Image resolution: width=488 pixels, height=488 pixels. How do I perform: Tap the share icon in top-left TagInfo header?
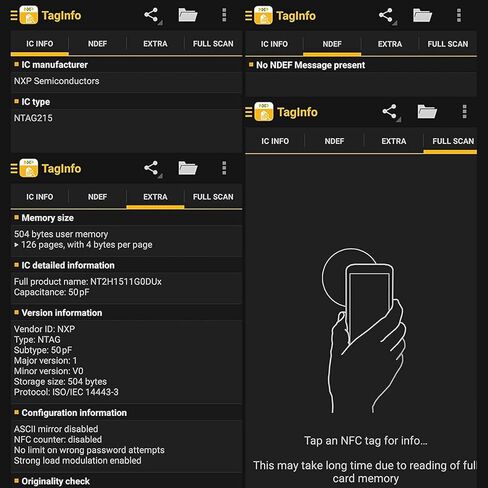pos(151,15)
